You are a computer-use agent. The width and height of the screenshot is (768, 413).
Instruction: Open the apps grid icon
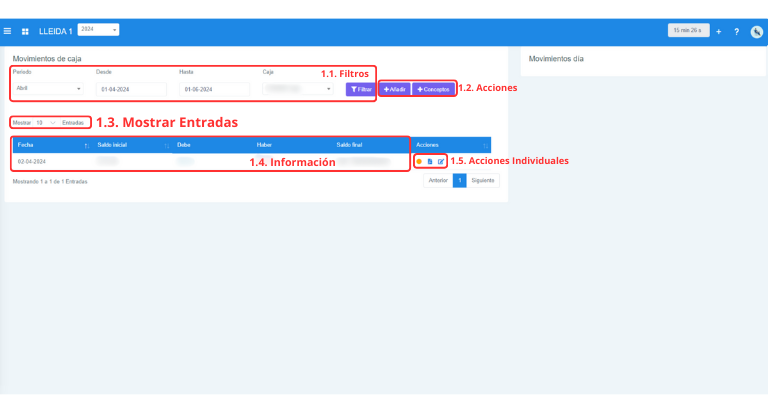click(x=25, y=31)
